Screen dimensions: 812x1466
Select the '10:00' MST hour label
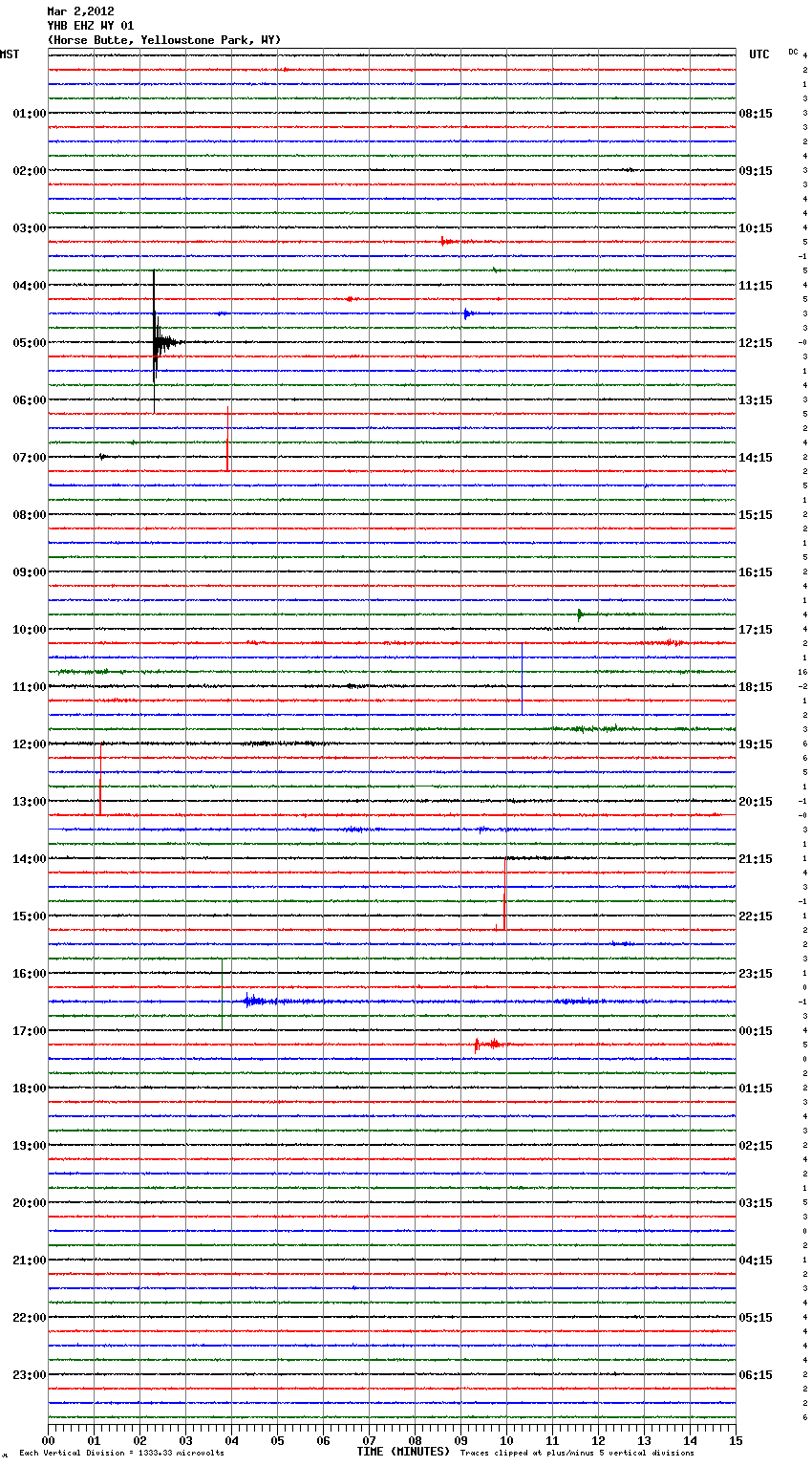(x=29, y=630)
